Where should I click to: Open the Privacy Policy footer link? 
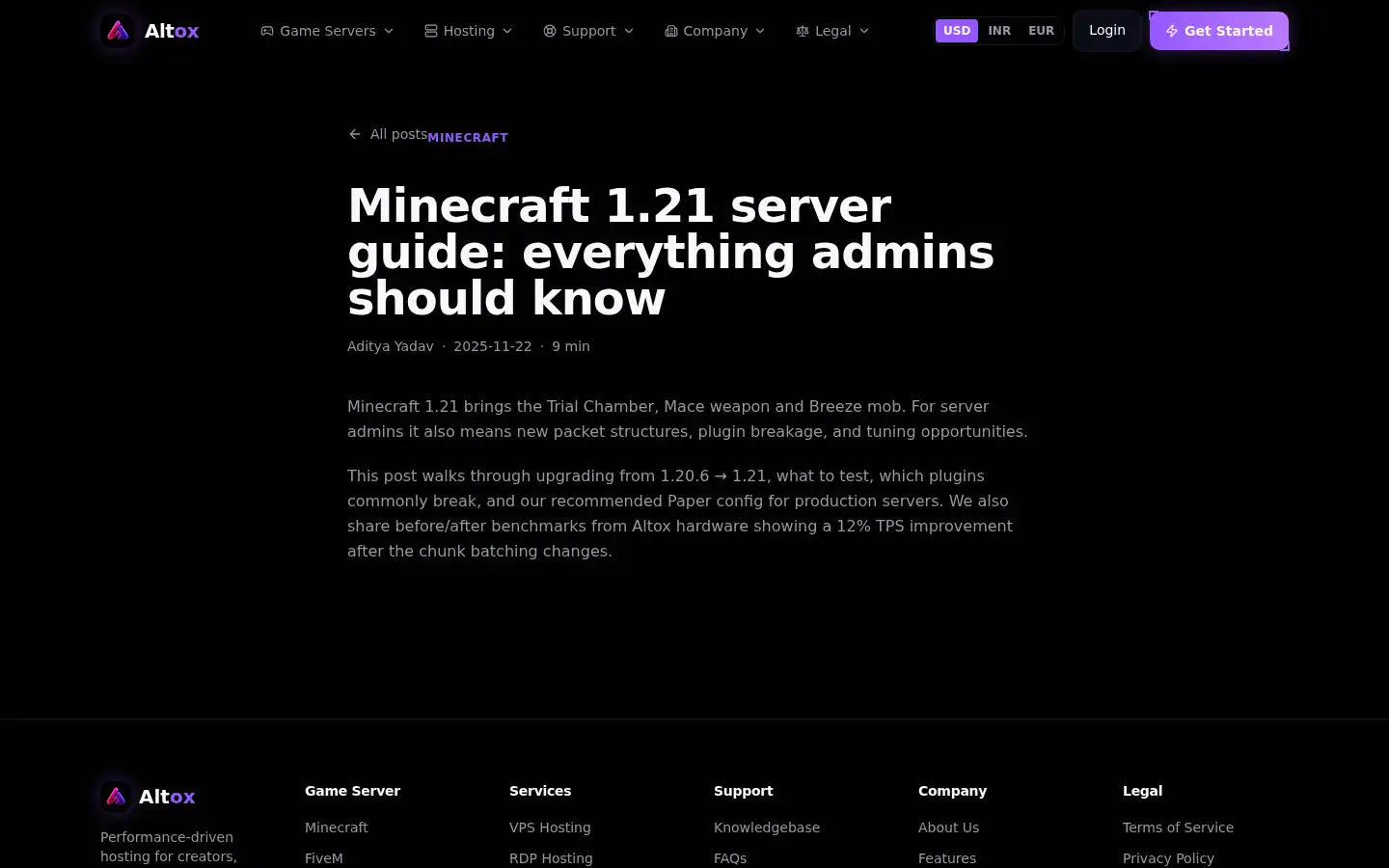pyautogui.click(x=1168, y=858)
